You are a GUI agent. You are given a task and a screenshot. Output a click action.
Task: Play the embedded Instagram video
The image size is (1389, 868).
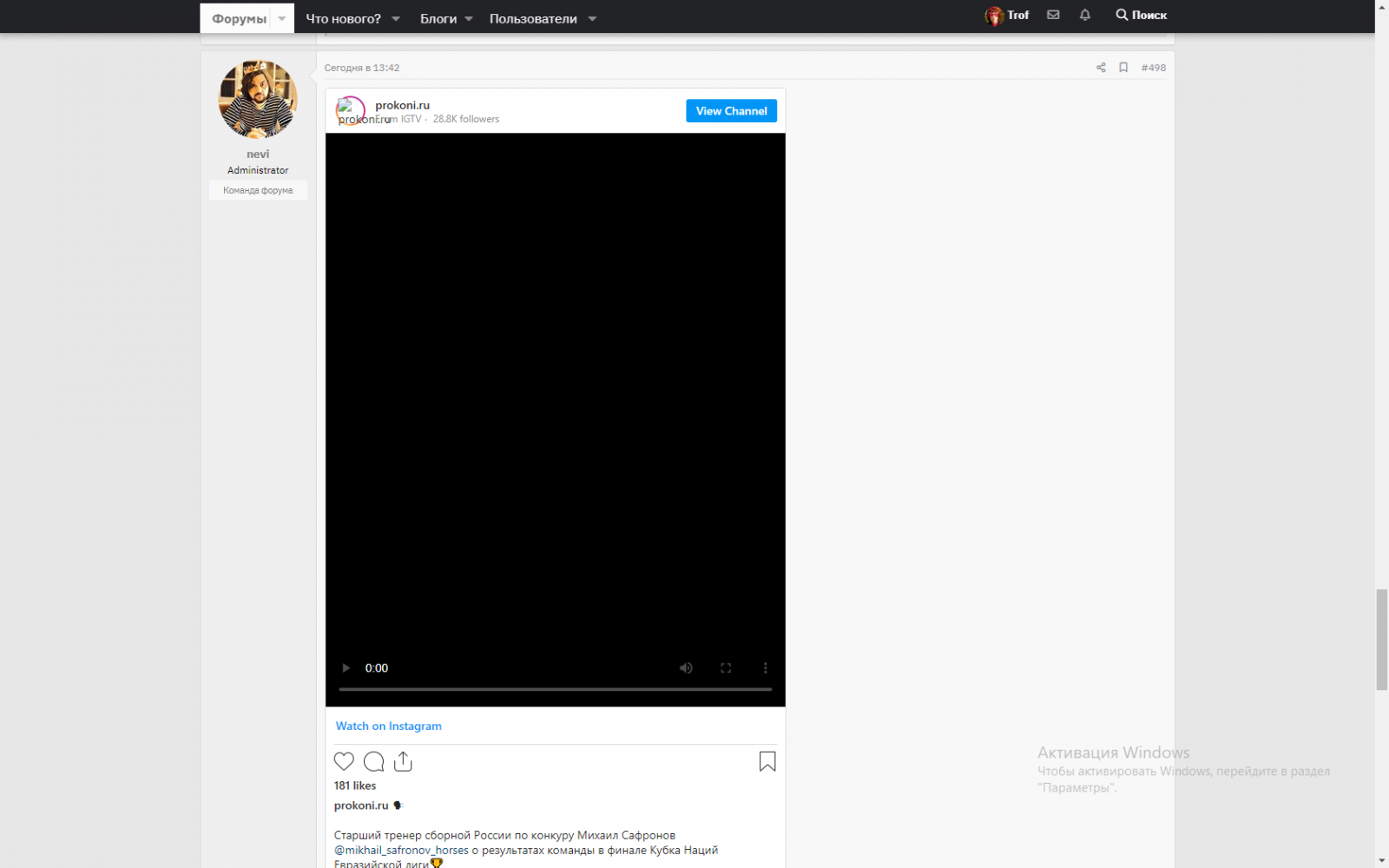click(x=346, y=668)
